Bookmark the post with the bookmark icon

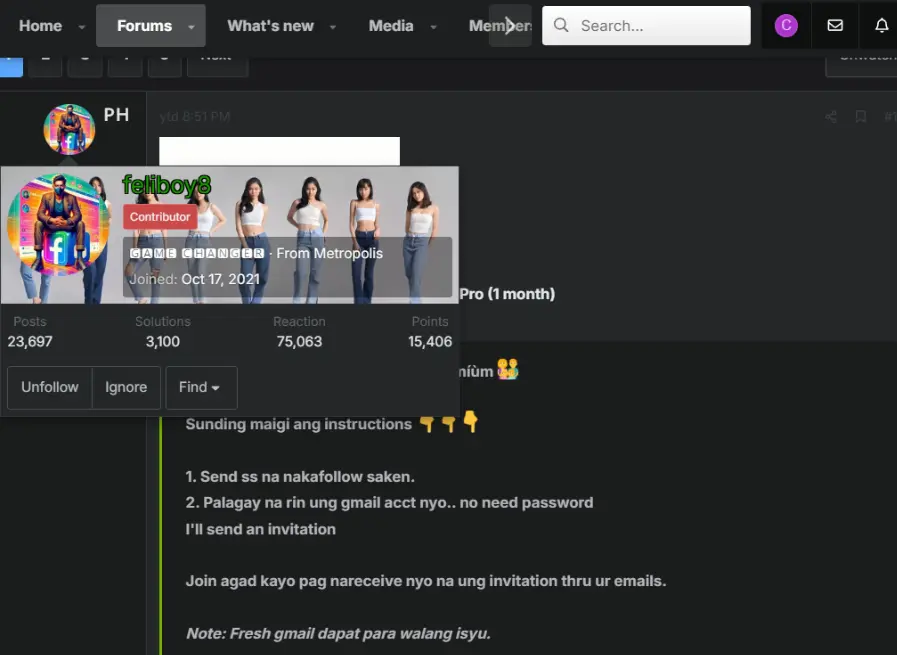tap(860, 117)
